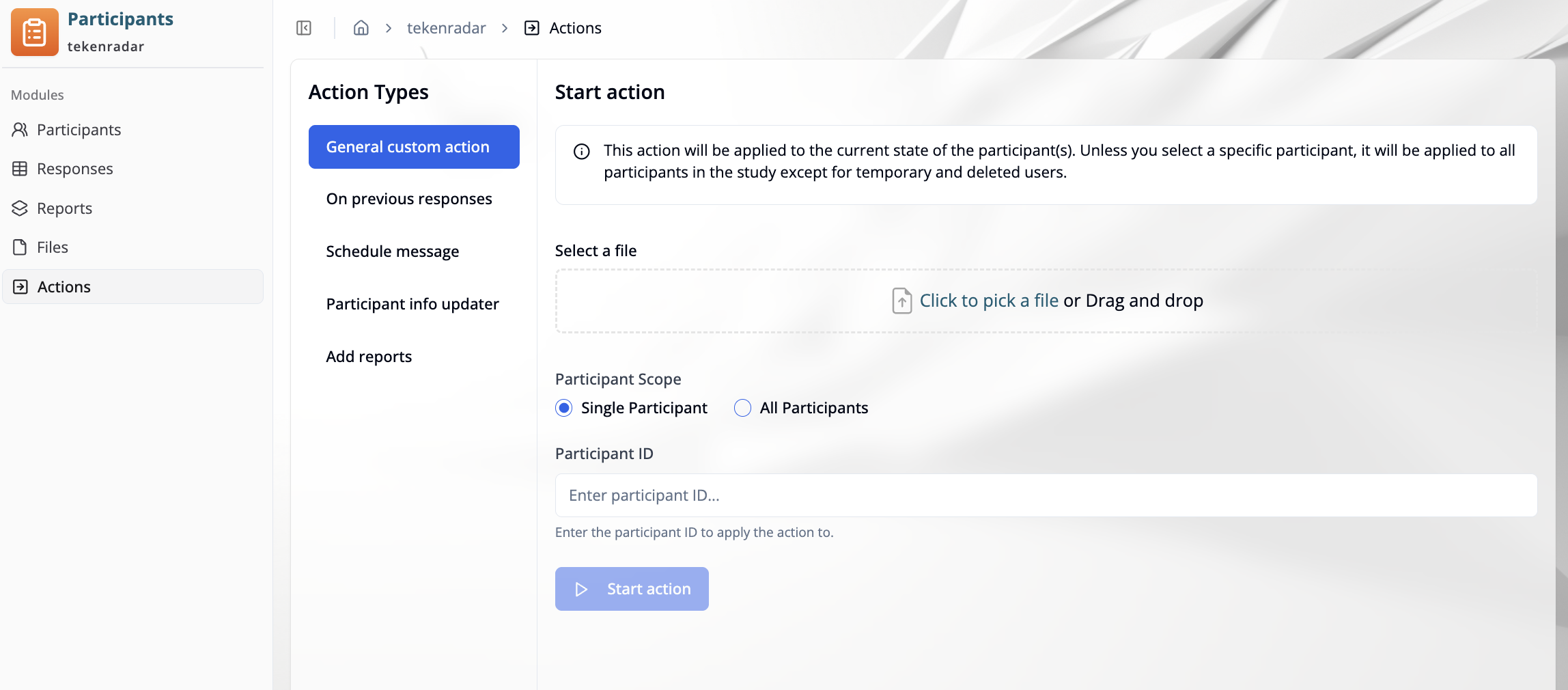Screen dimensions: 1568x690
Task: Choose the All Participants option
Action: point(742,408)
